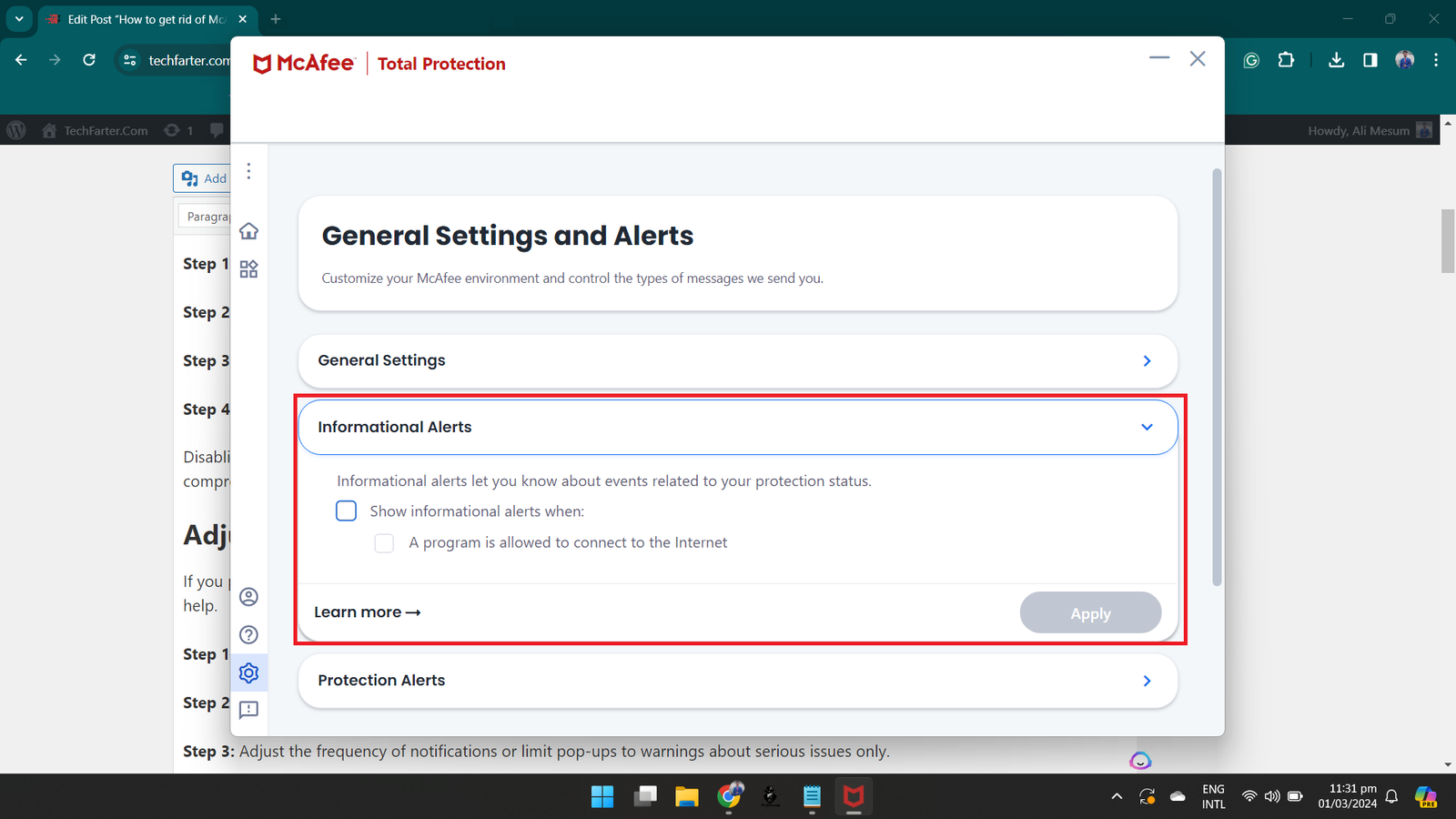Click the Help question mark icon
Image resolution: width=1456 pixels, height=819 pixels.
248,635
